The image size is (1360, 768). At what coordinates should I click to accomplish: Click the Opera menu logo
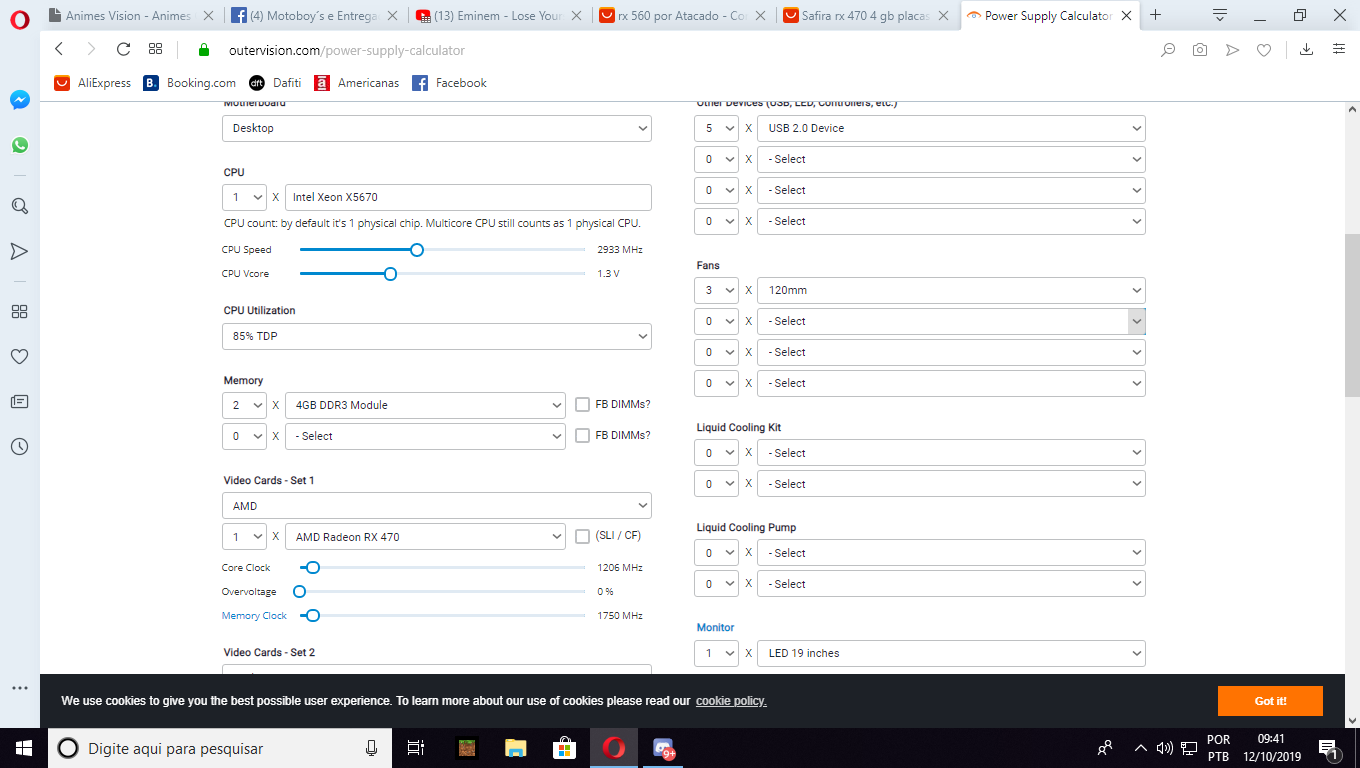[20, 17]
